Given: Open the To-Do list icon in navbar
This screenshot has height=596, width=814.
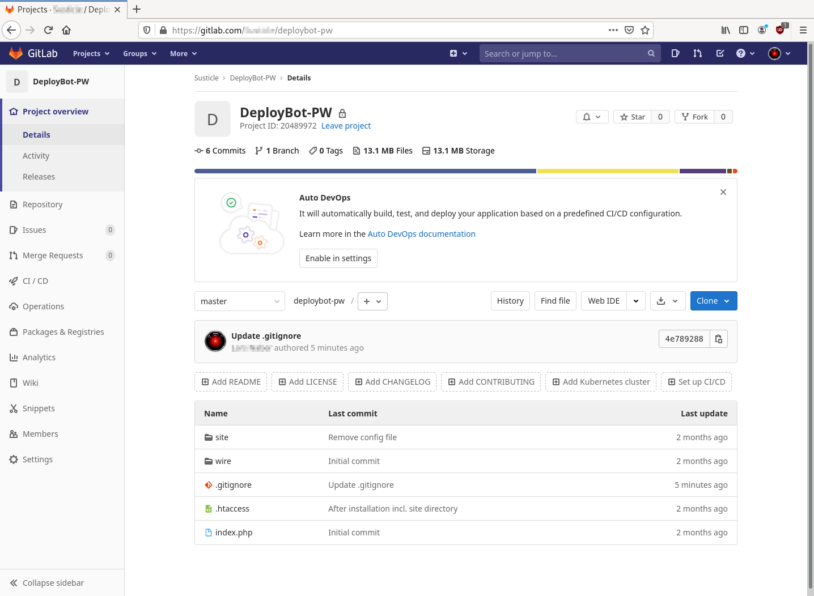Looking at the screenshot, I should 720,53.
